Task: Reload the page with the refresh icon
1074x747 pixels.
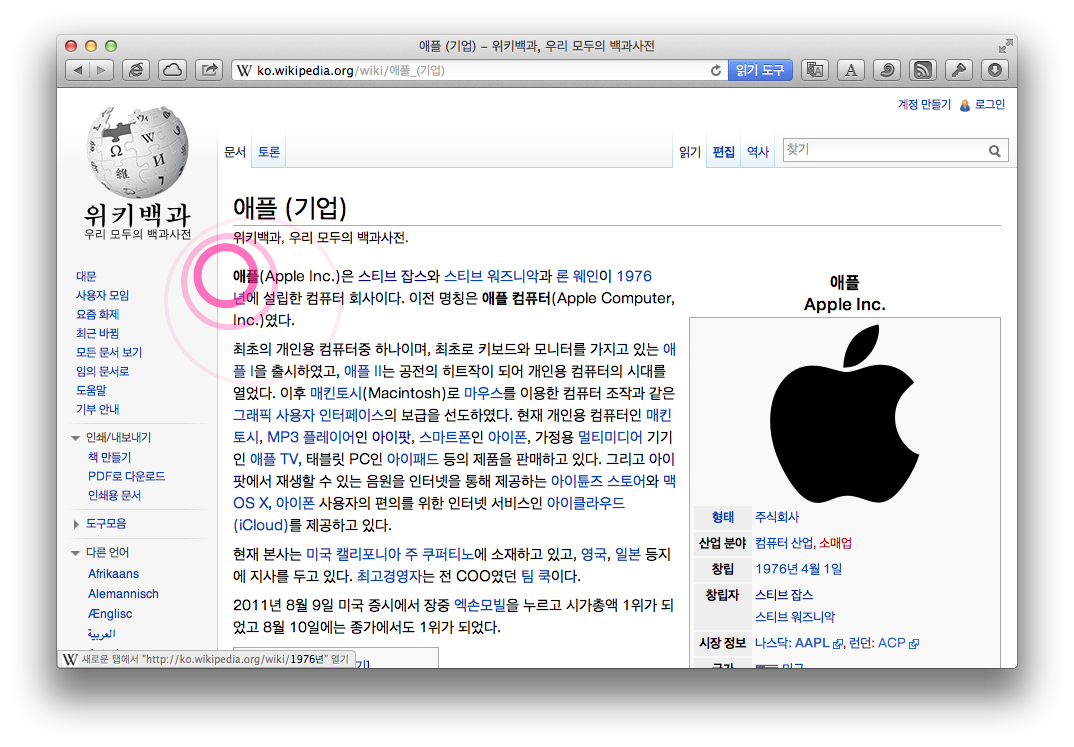Action: (716, 71)
